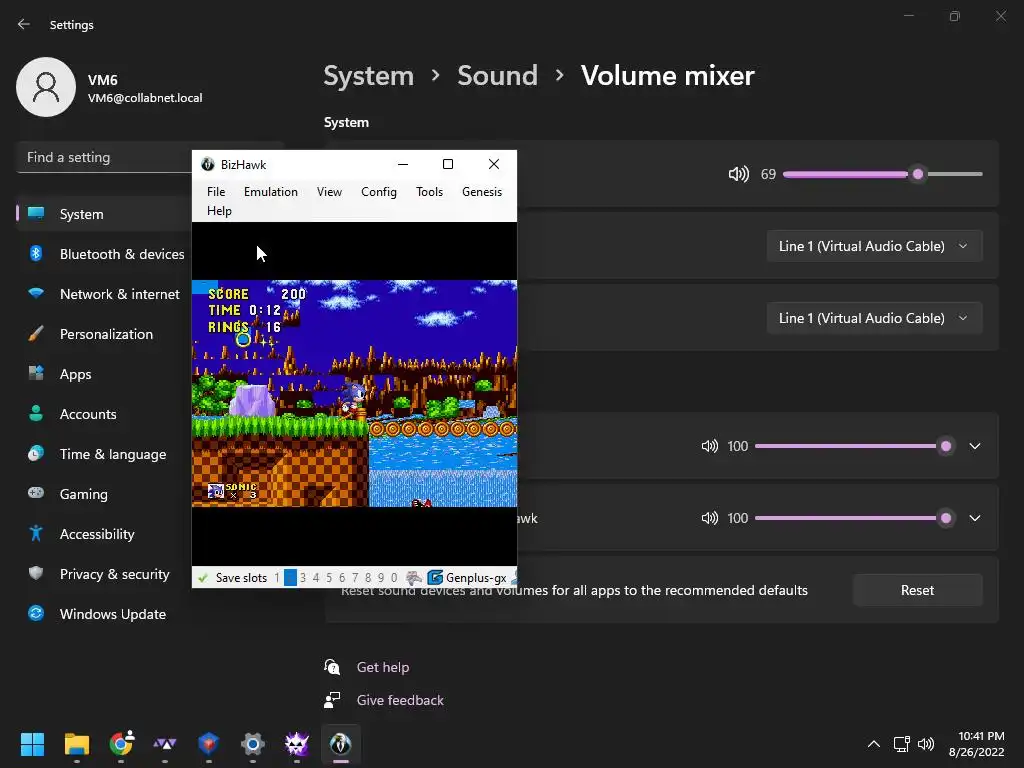Viewport: 1024px width, 768px height.
Task: Focus the Find a setting search box
Action: pos(104,157)
